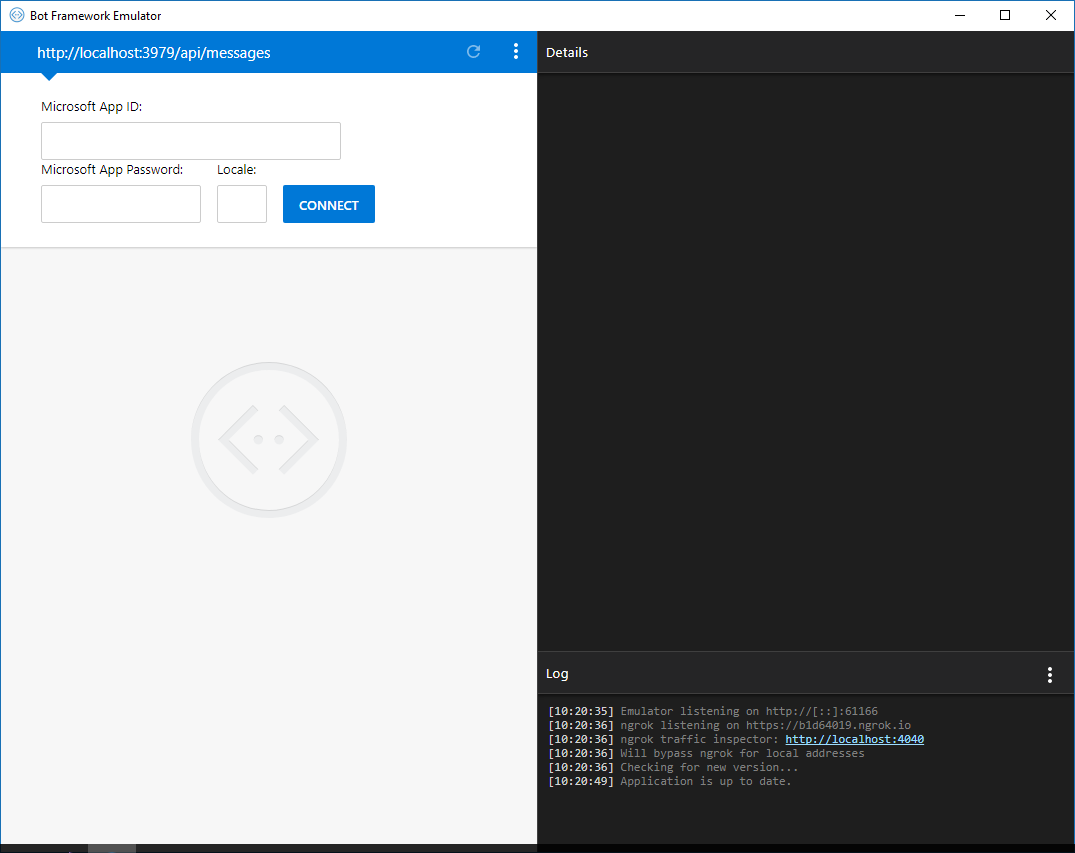
Task: Click the CONNECT button
Action: click(x=328, y=204)
